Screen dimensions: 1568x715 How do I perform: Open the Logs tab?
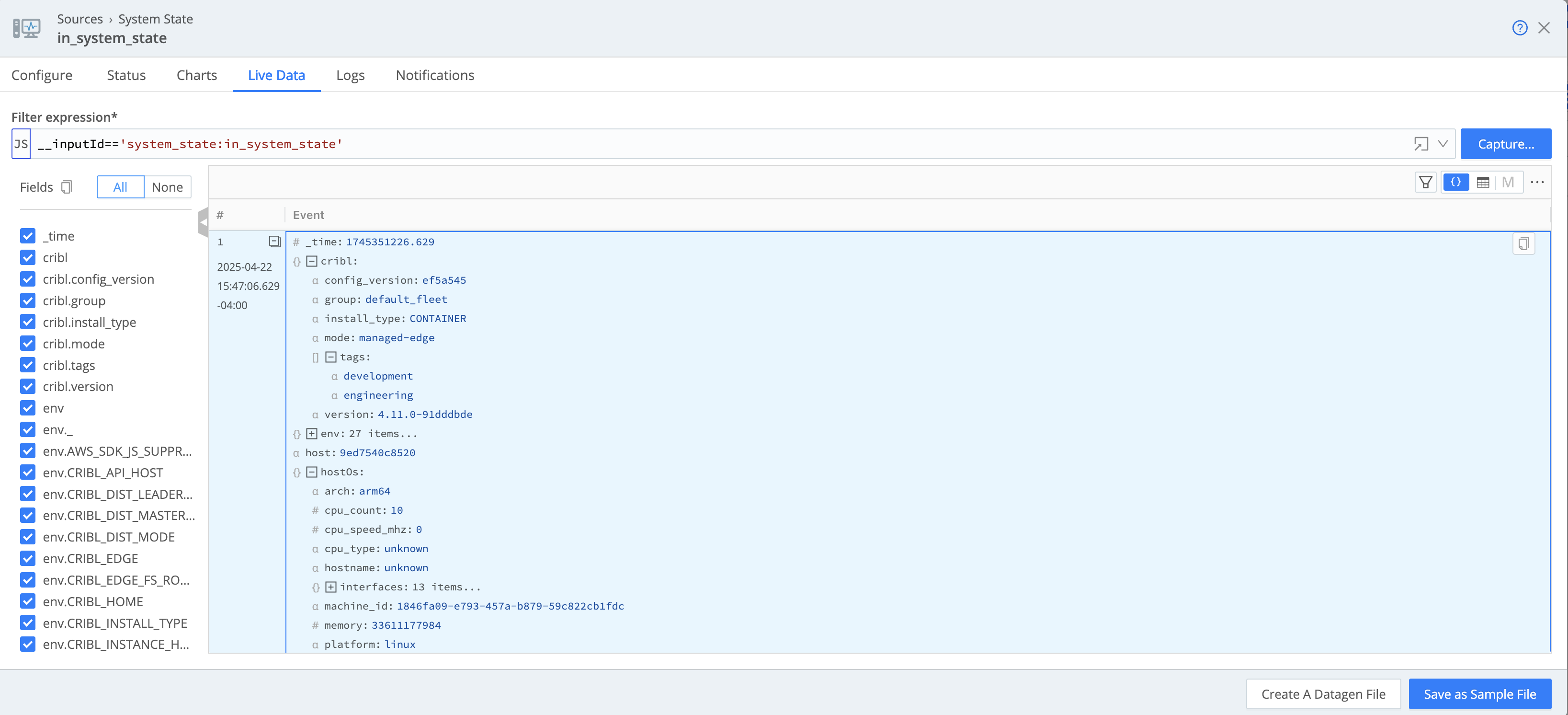point(350,75)
